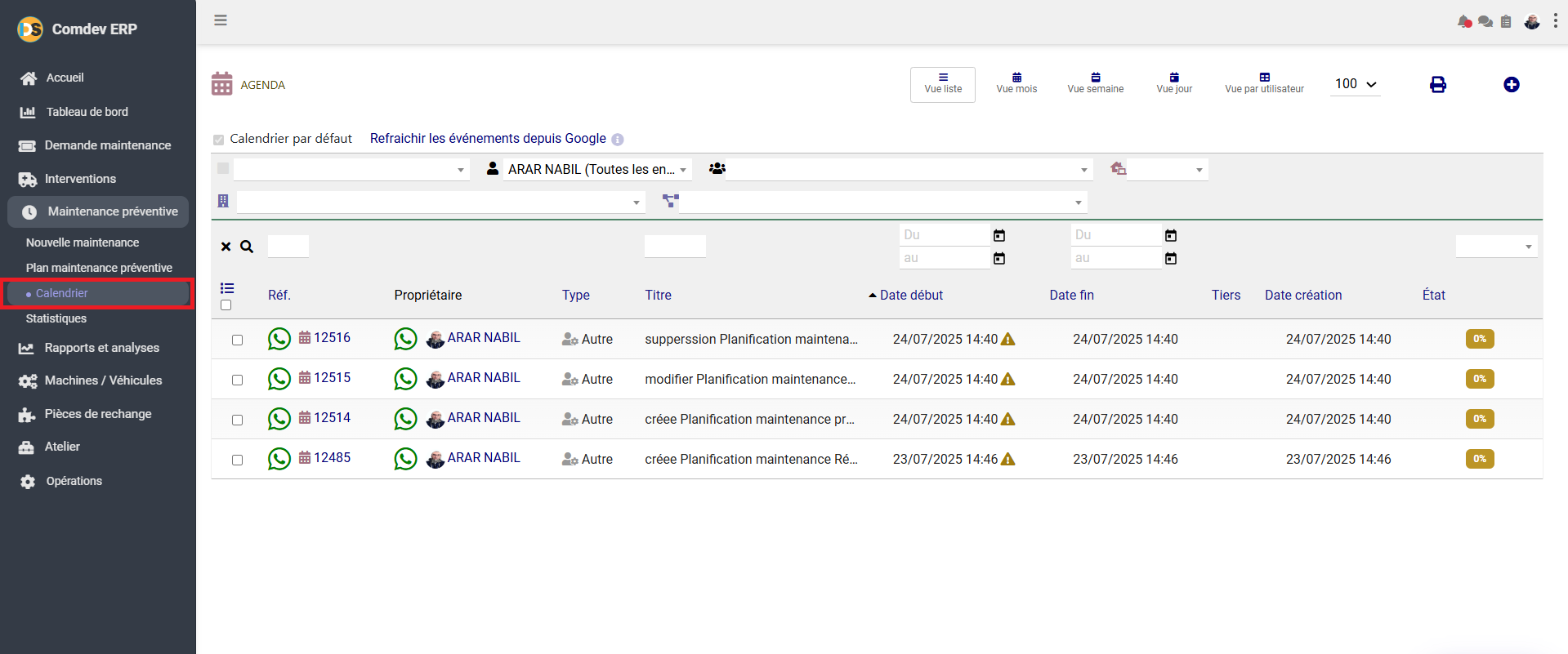Viewport: 1568px width, 654px height.
Task: Click the Google refresh info icon
Action: [x=618, y=140]
